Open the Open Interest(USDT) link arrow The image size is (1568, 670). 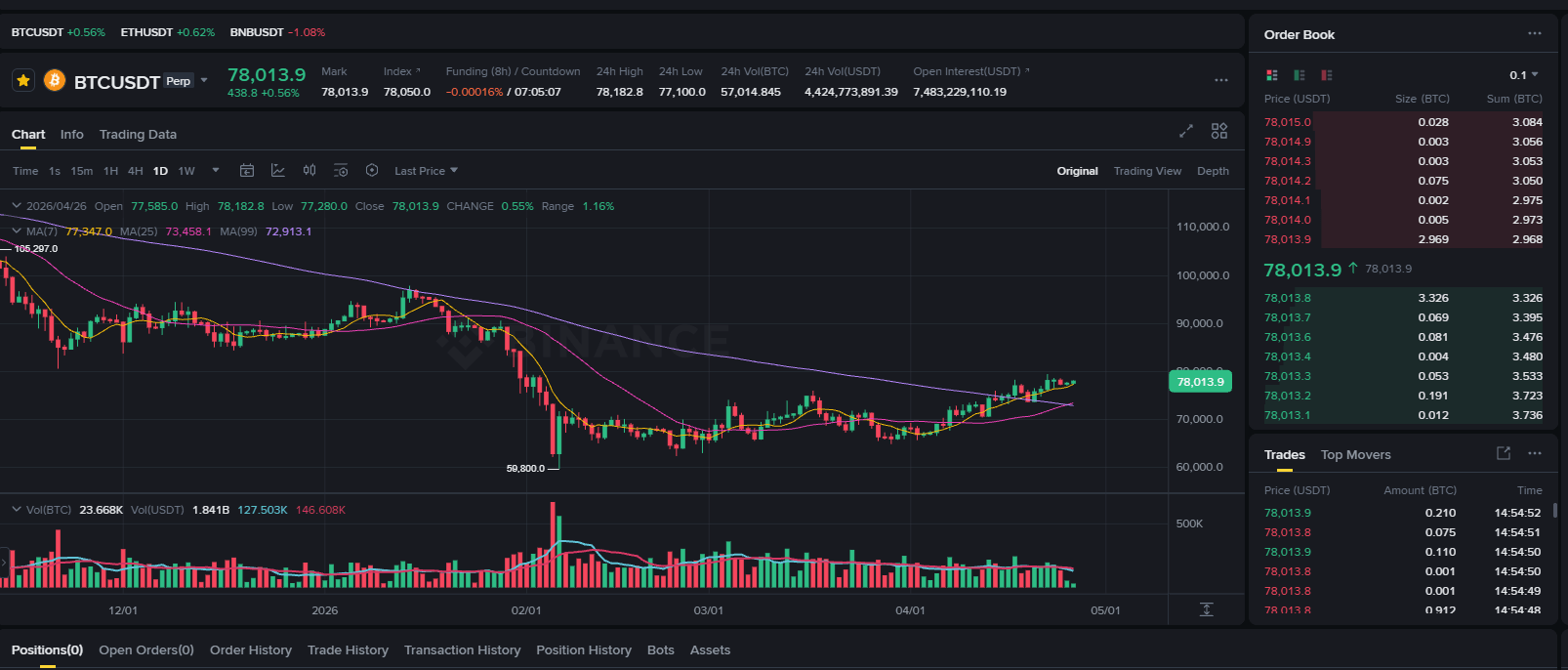(1026, 70)
